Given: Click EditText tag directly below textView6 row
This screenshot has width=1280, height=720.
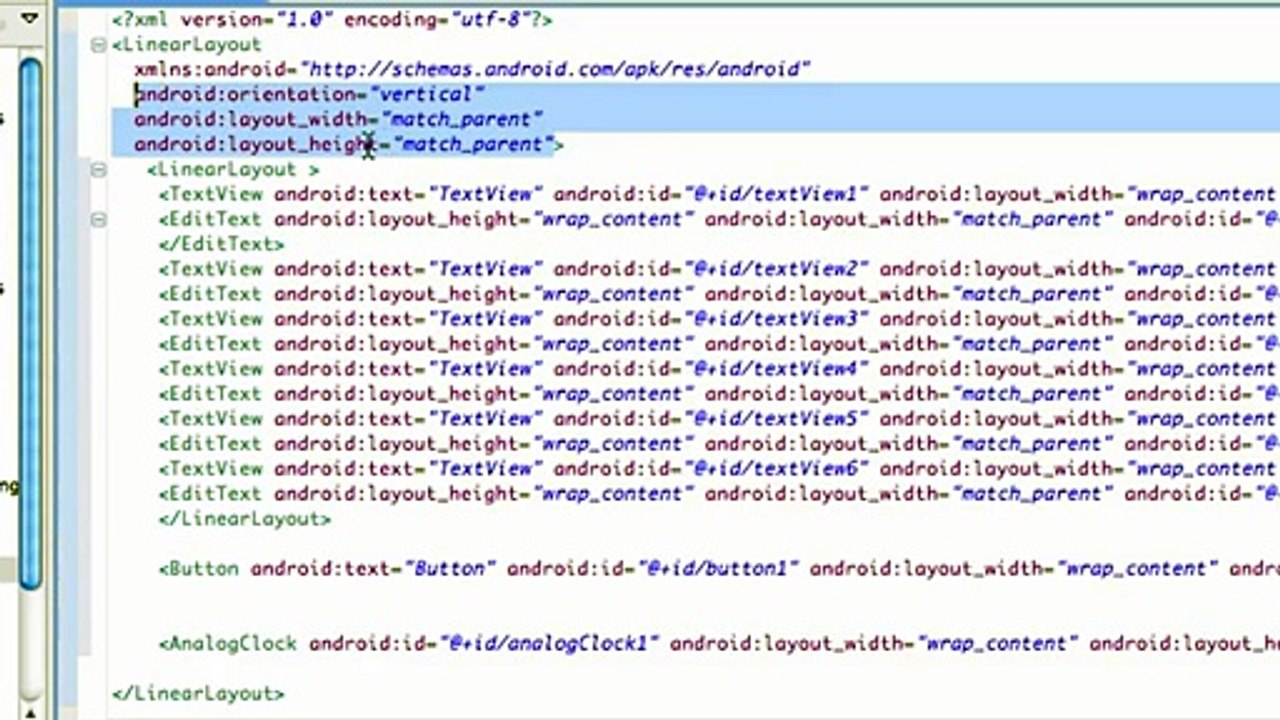Looking at the screenshot, I should (211, 494).
